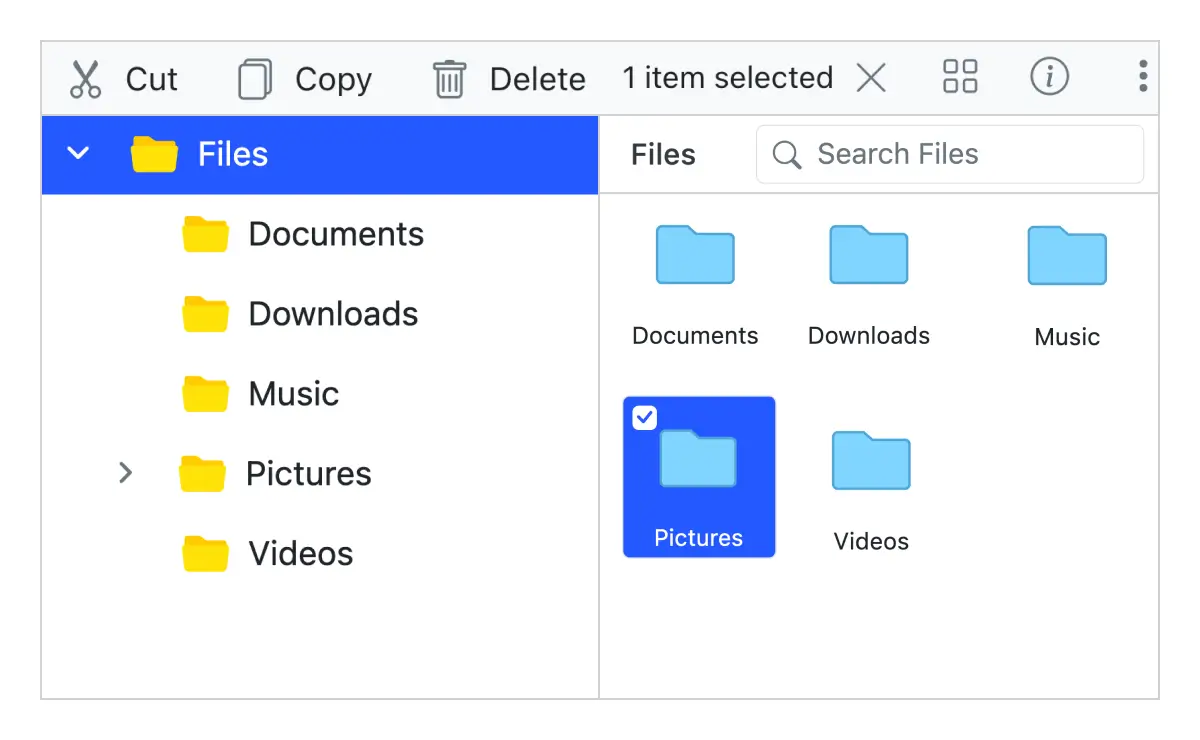Collapse the Files tree with its chevron
The image size is (1200, 740).
click(x=77, y=153)
